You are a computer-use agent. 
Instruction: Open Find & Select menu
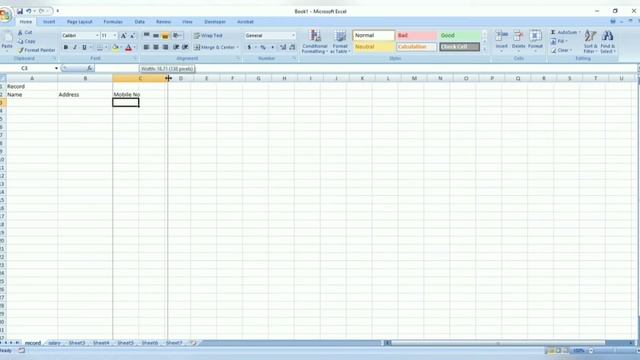(x=608, y=42)
